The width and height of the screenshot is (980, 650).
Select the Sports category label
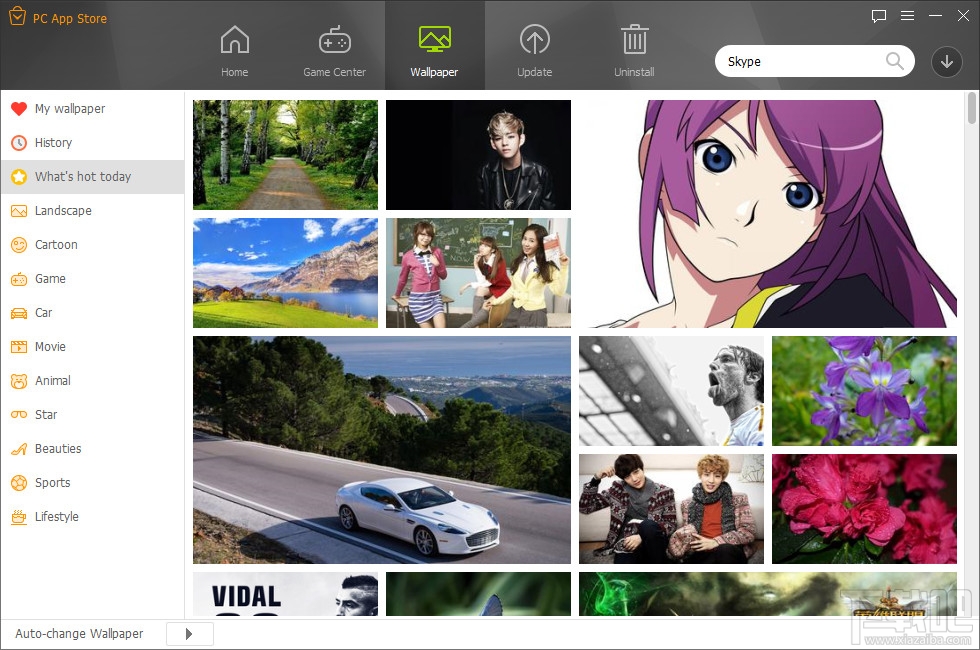point(52,482)
